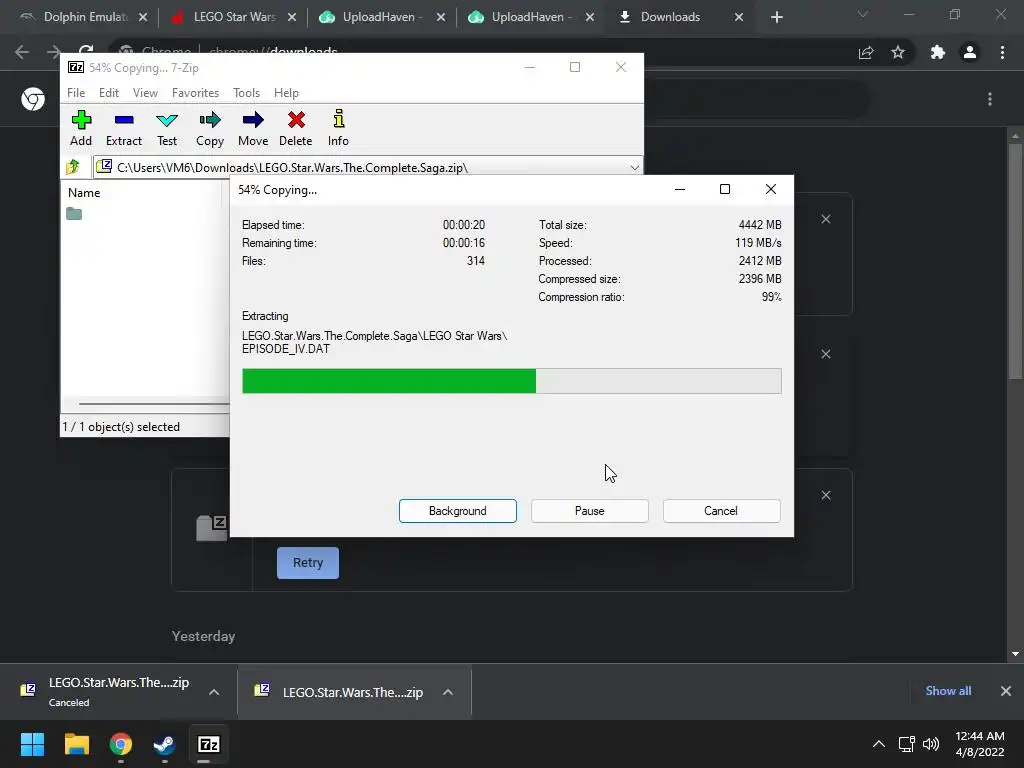Click the Move icon in 7-Zip toolbar
This screenshot has width=1024, height=768.
tap(253, 128)
